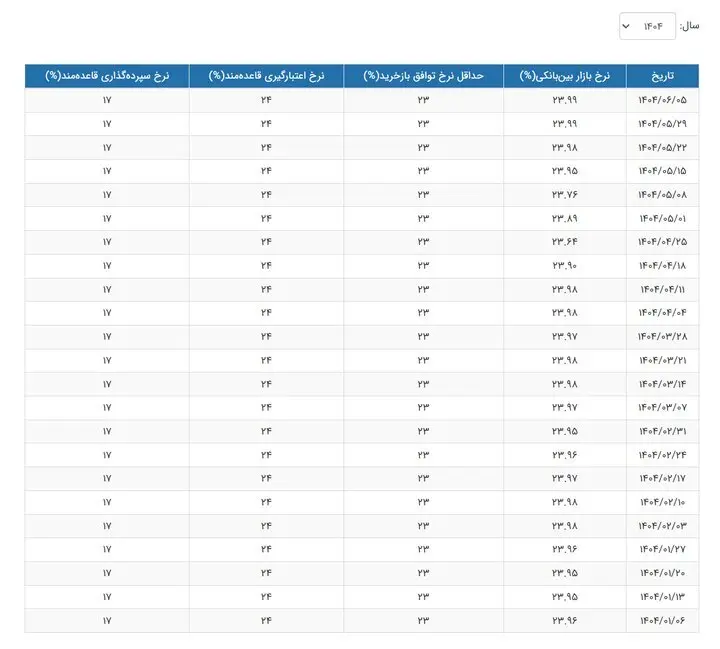
Task: Click deposit rate 17 in the 1404/05/15 row
Action: point(107,171)
